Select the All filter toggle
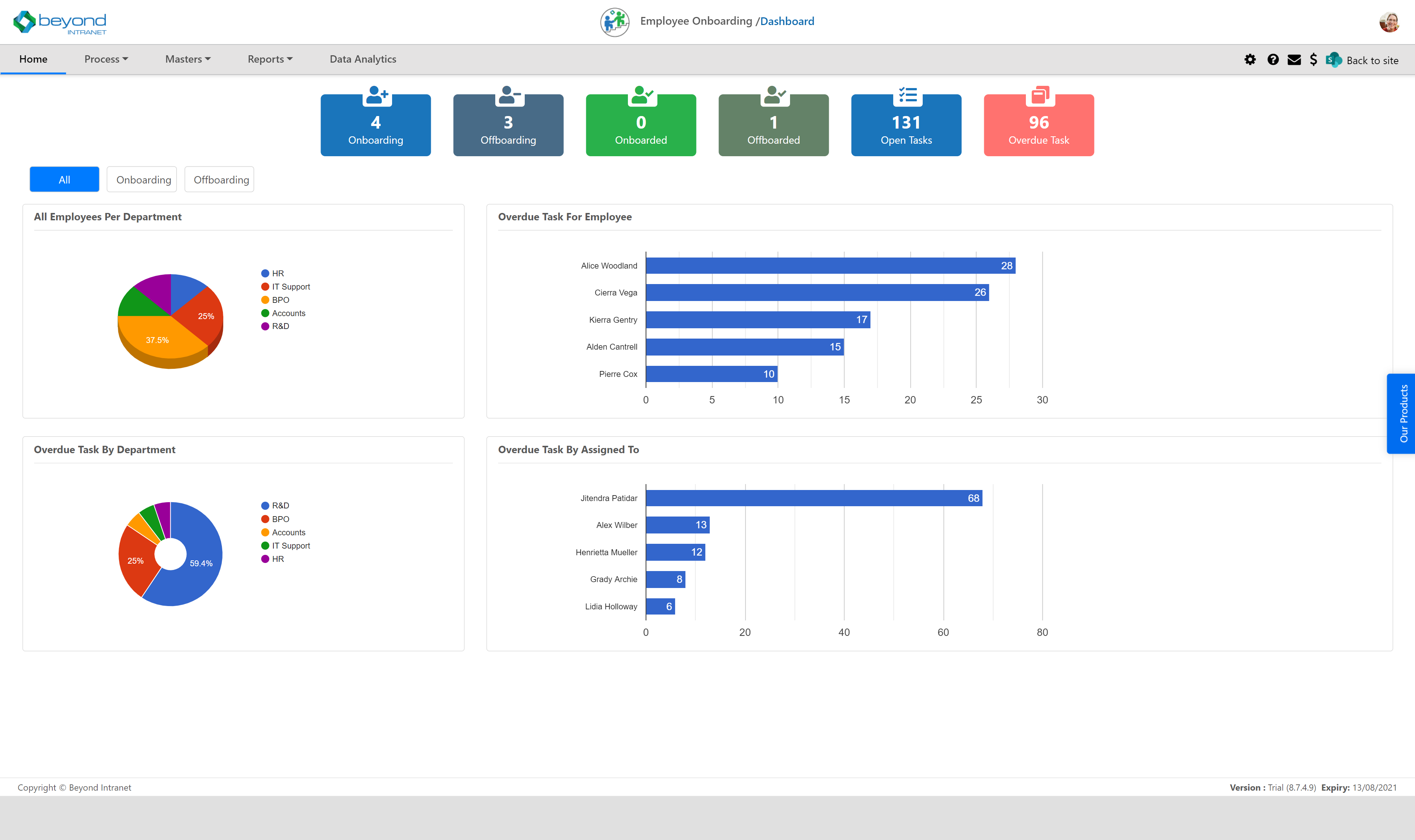The image size is (1415, 840). click(64, 179)
